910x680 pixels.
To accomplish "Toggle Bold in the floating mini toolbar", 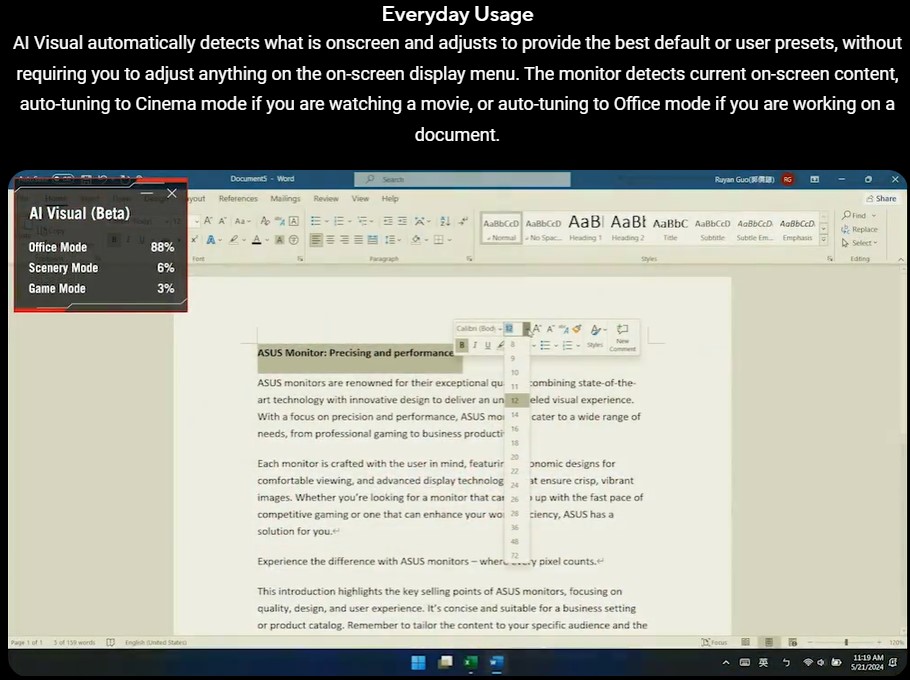I will tap(463, 345).
